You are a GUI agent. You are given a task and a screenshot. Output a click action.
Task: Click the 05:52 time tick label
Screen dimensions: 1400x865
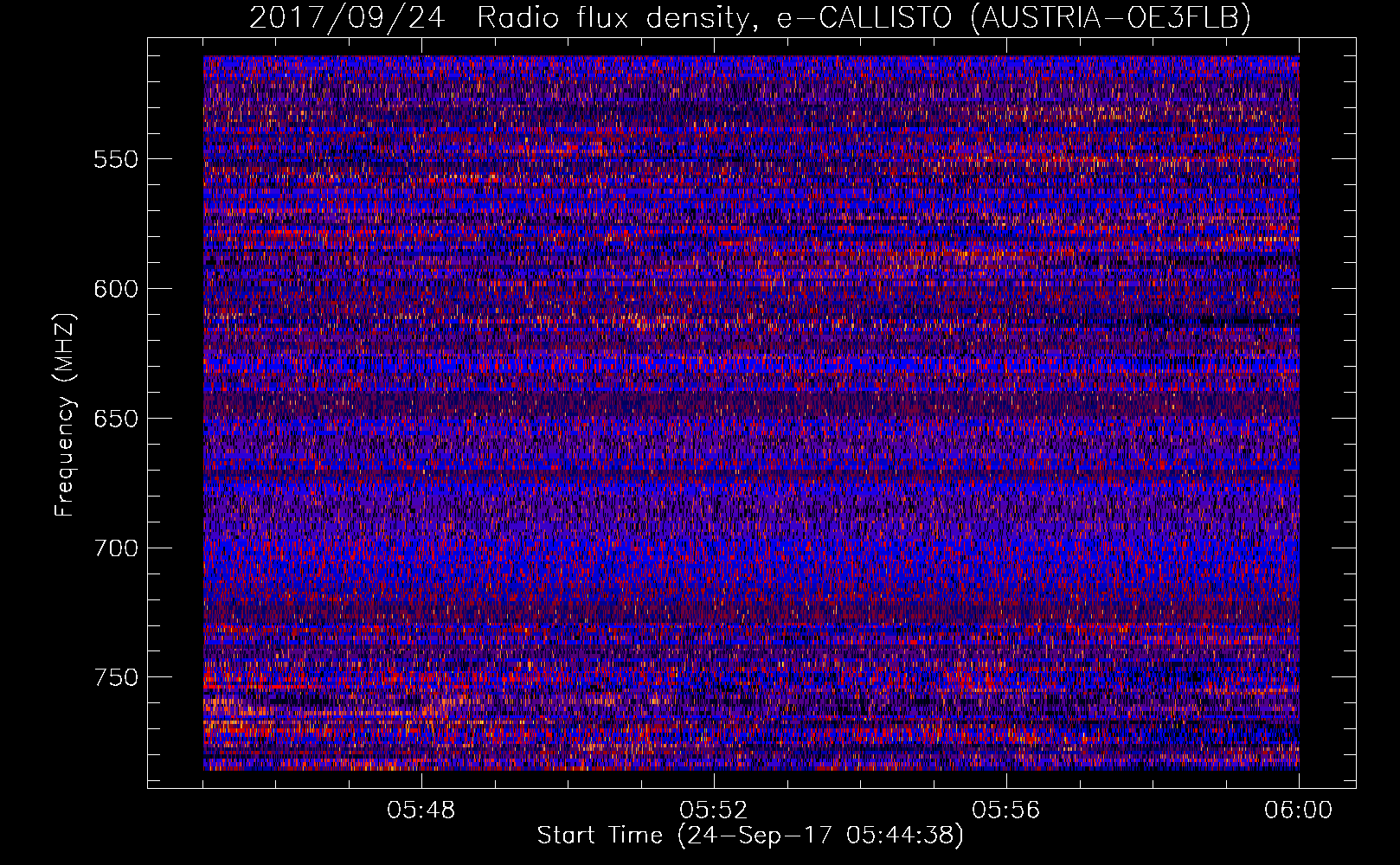coord(714,811)
